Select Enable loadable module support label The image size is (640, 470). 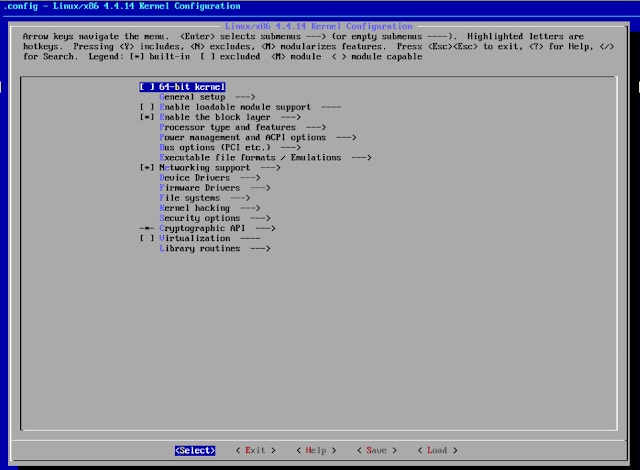[235, 107]
